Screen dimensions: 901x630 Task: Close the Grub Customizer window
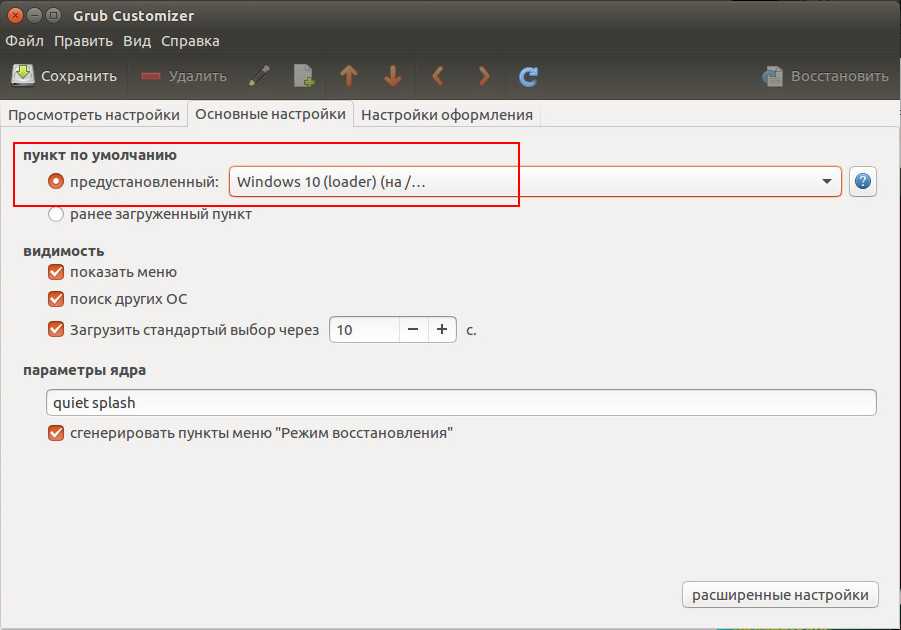point(15,16)
